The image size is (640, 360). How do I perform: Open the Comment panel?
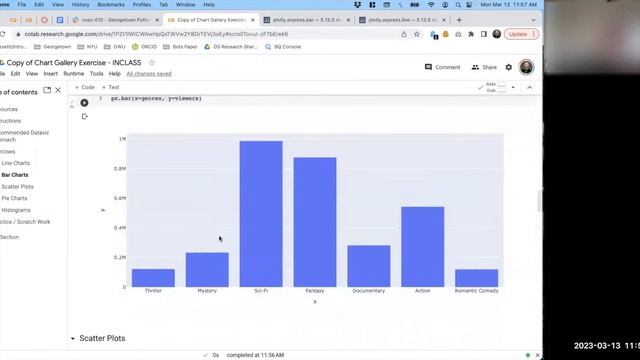442,67
